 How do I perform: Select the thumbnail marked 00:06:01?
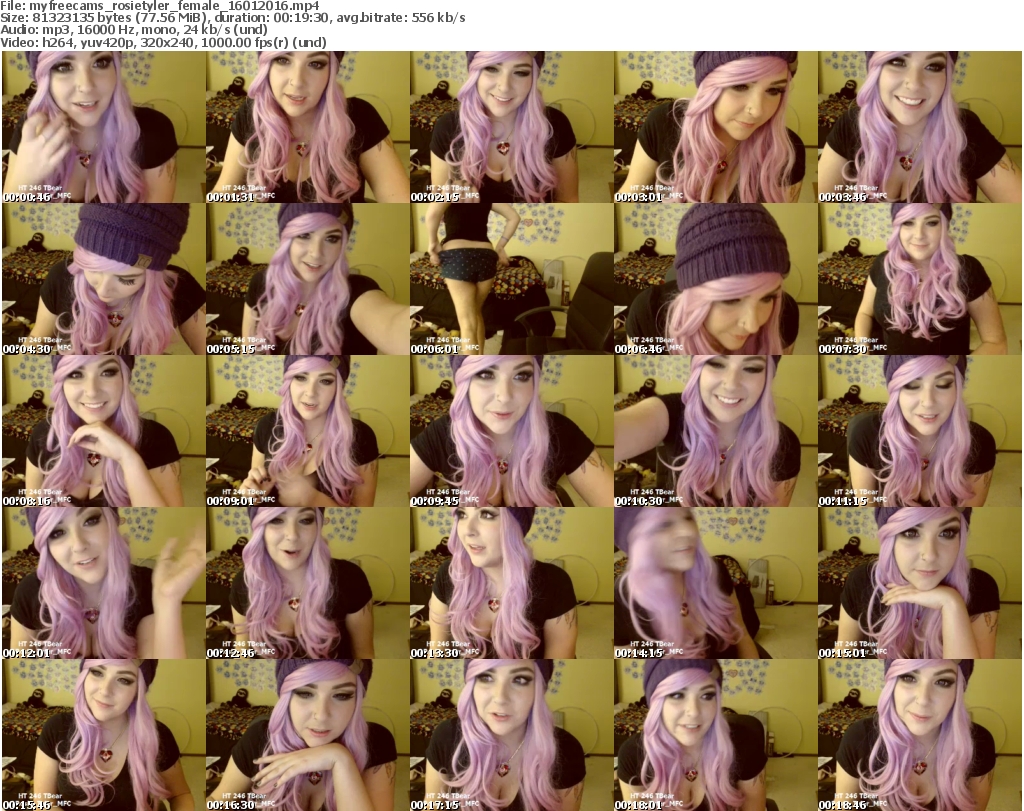tap(512, 279)
